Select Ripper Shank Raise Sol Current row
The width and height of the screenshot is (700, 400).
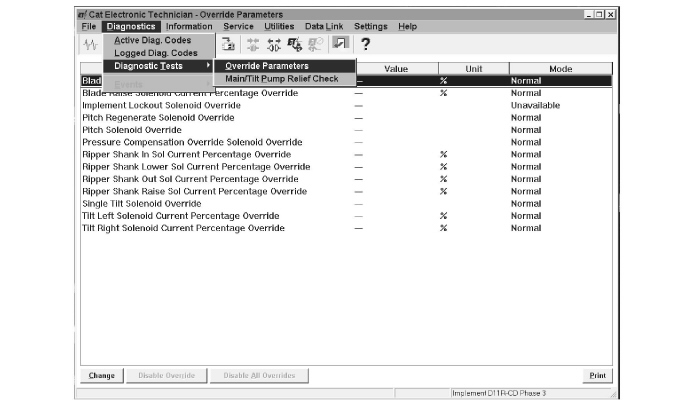tap(346, 192)
